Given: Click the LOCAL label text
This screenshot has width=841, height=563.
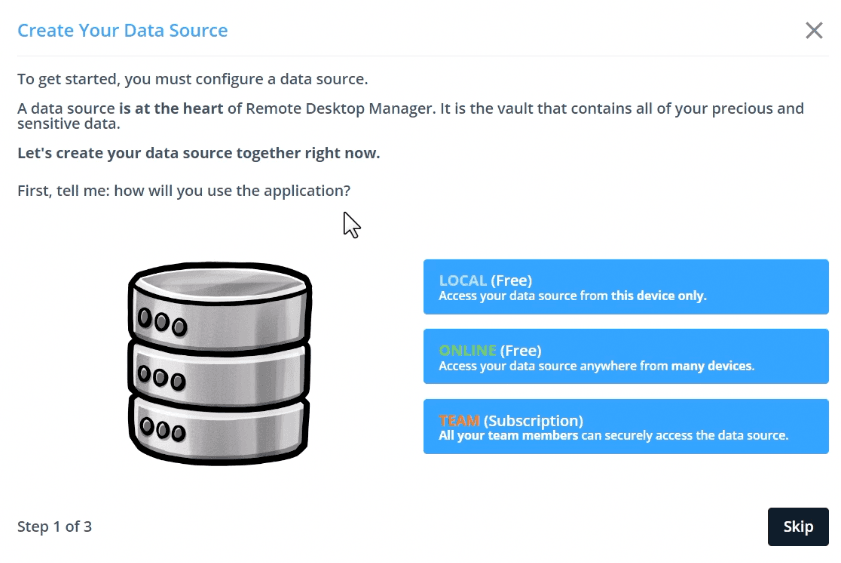Looking at the screenshot, I should click(462, 280).
